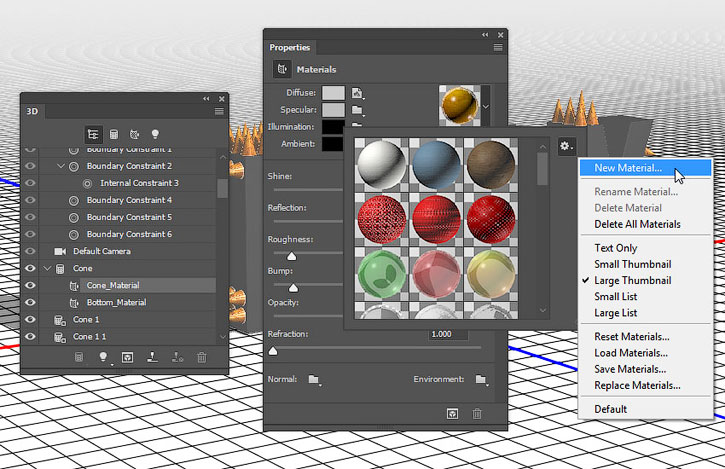The width and height of the screenshot is (725, 469).
Task: Open the Ambient color swatch
Action: [333, 144]
